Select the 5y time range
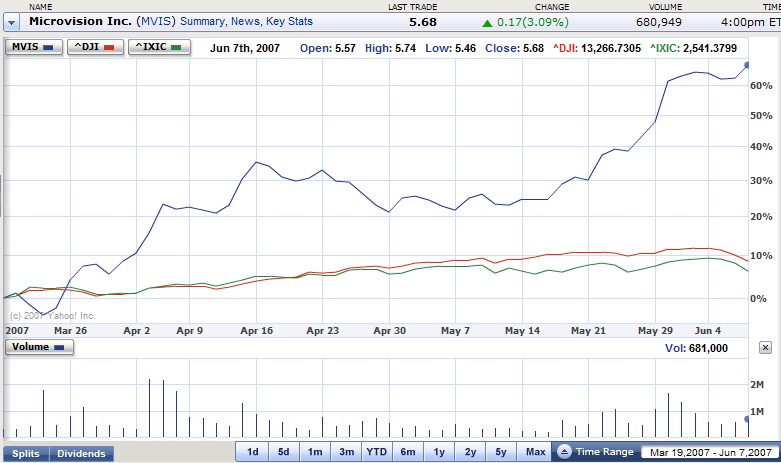781x463 pixels. 501,452
